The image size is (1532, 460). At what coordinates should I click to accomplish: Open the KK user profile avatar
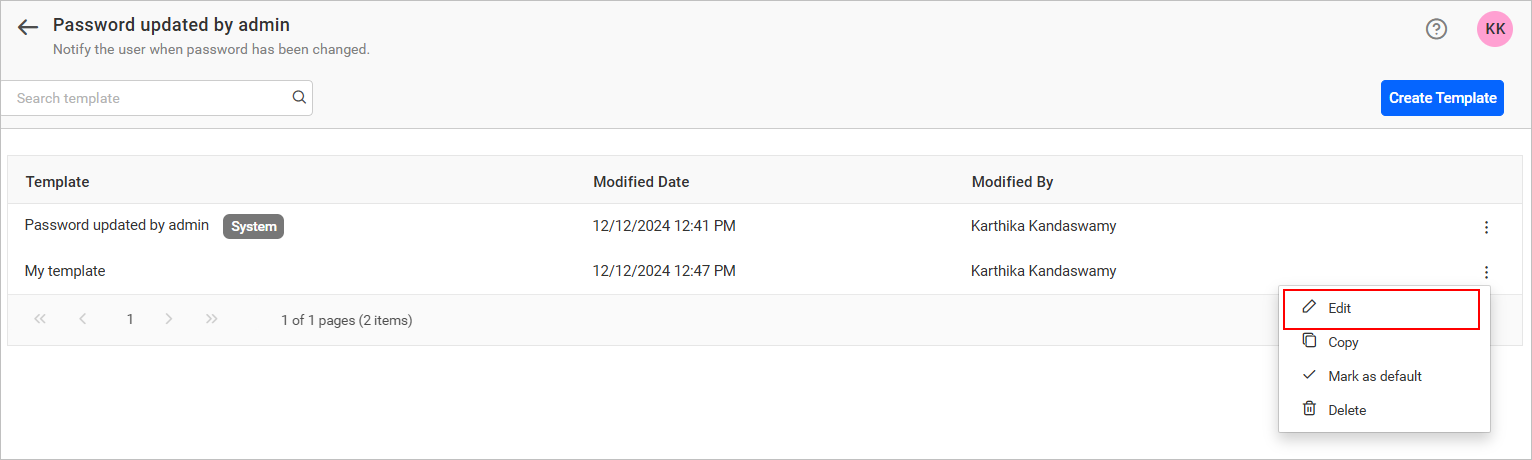click(x=1495, y=29)
